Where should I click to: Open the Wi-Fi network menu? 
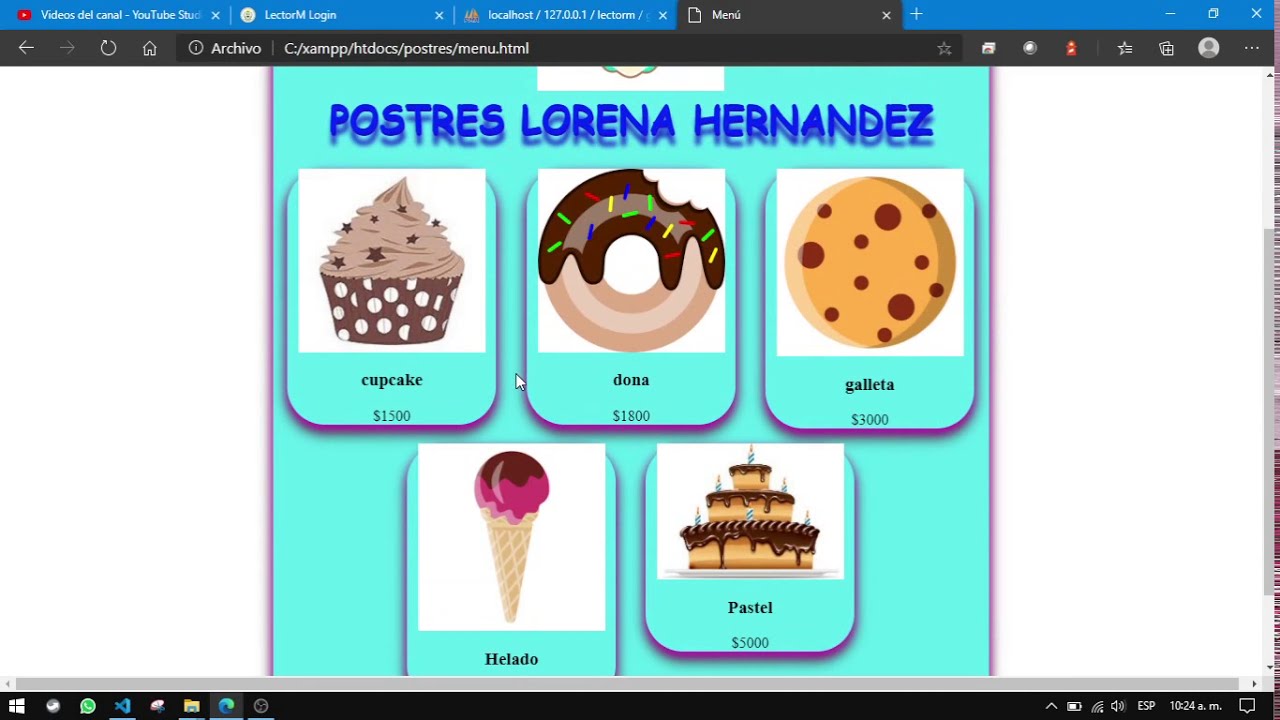1097,706
